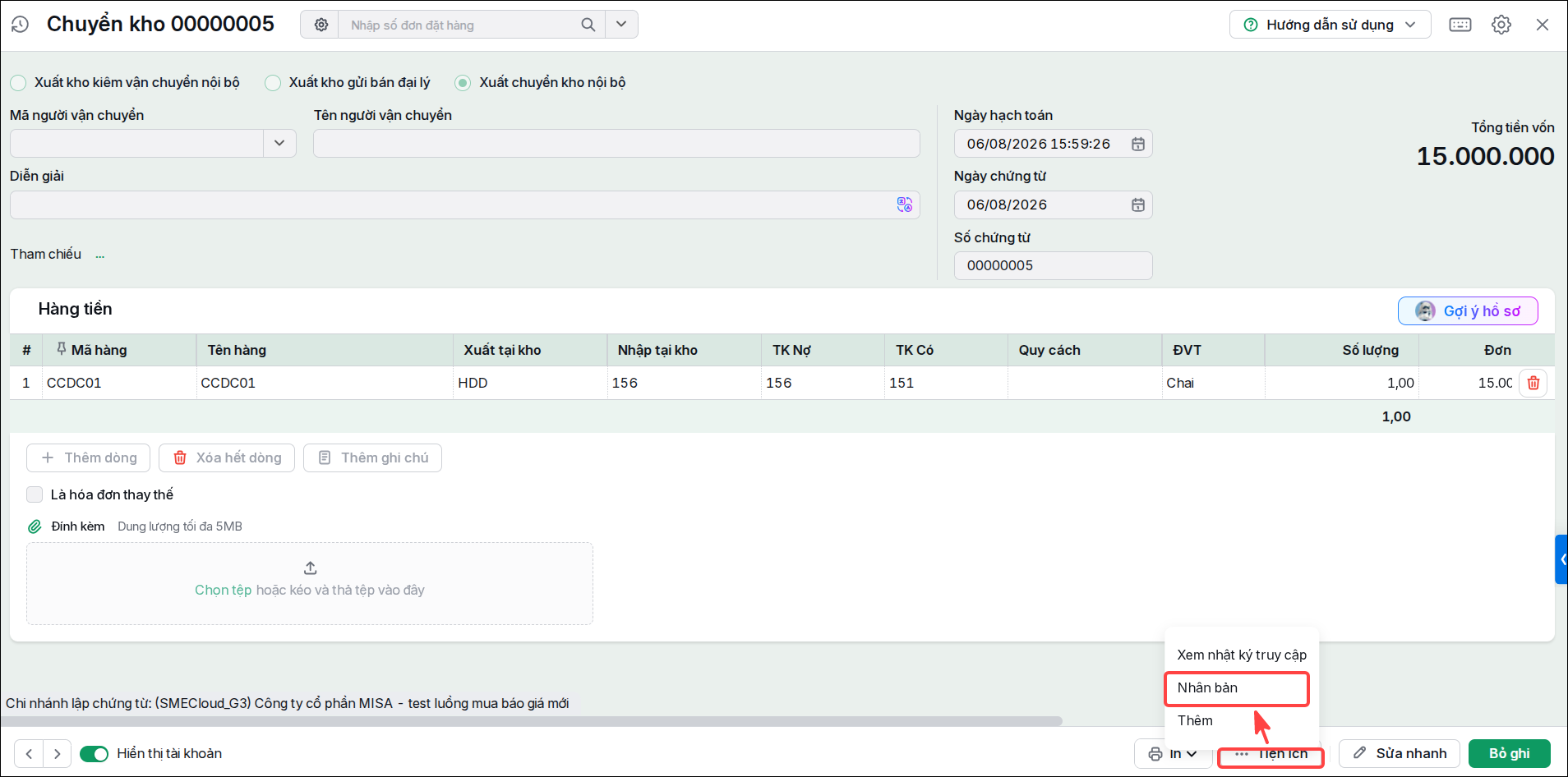Choose Nhân bản from the utilities menu
This screenshot has width=1568, height=777.
pyautogui.click(x=1237, y=688)
